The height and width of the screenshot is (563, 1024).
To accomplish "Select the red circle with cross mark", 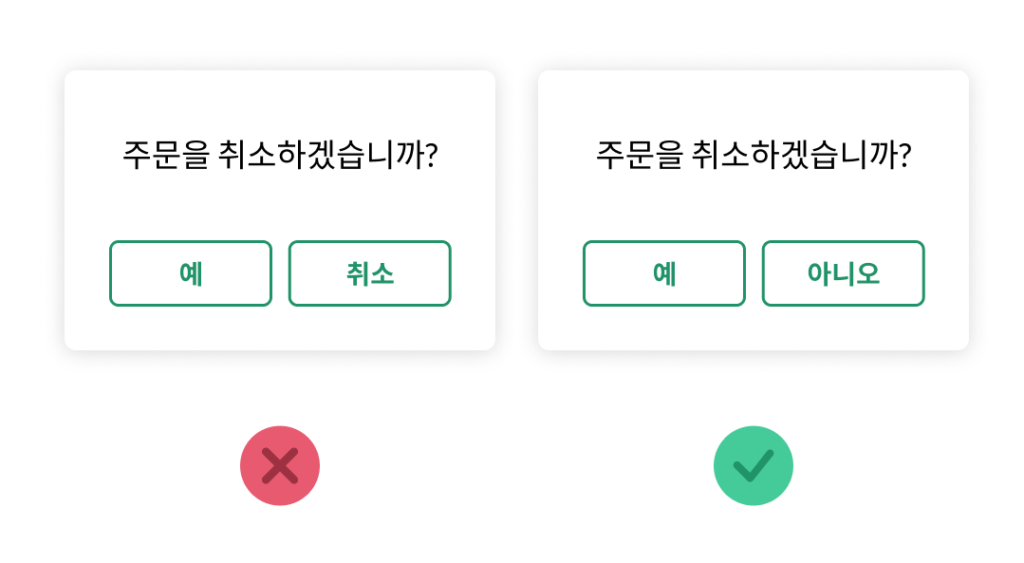I will (280, 466).
